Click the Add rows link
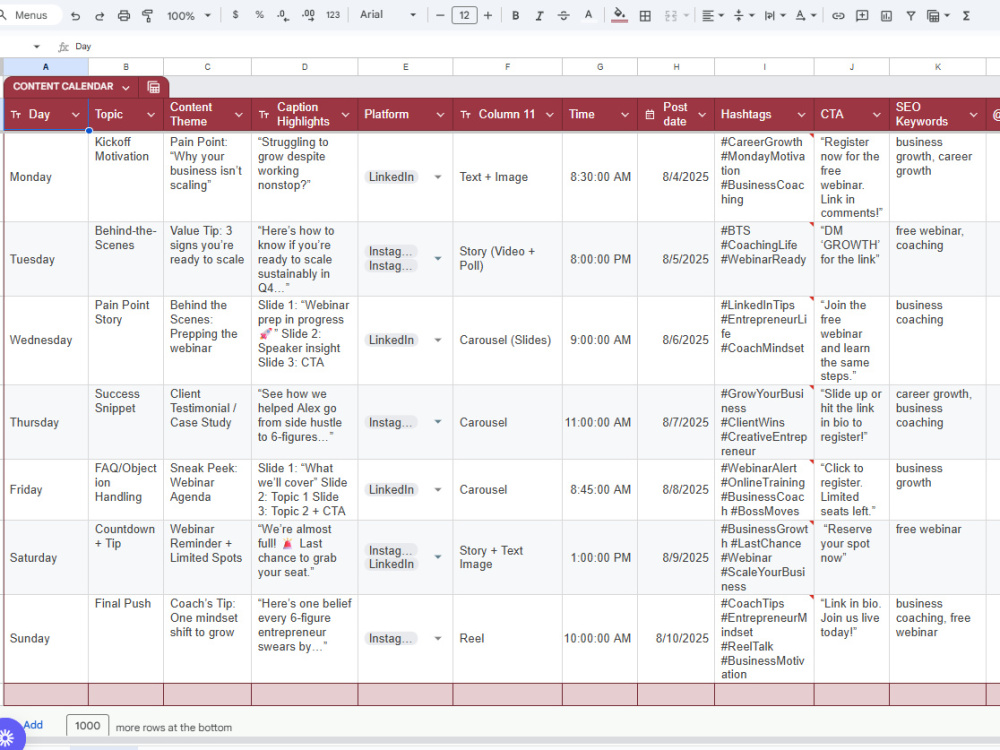Viewport: 1000px width, 750px height. 33,725
